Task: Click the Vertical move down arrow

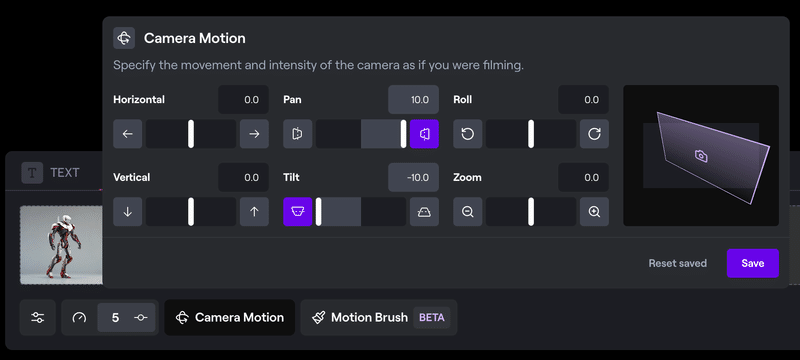Action: coord(128,212)
